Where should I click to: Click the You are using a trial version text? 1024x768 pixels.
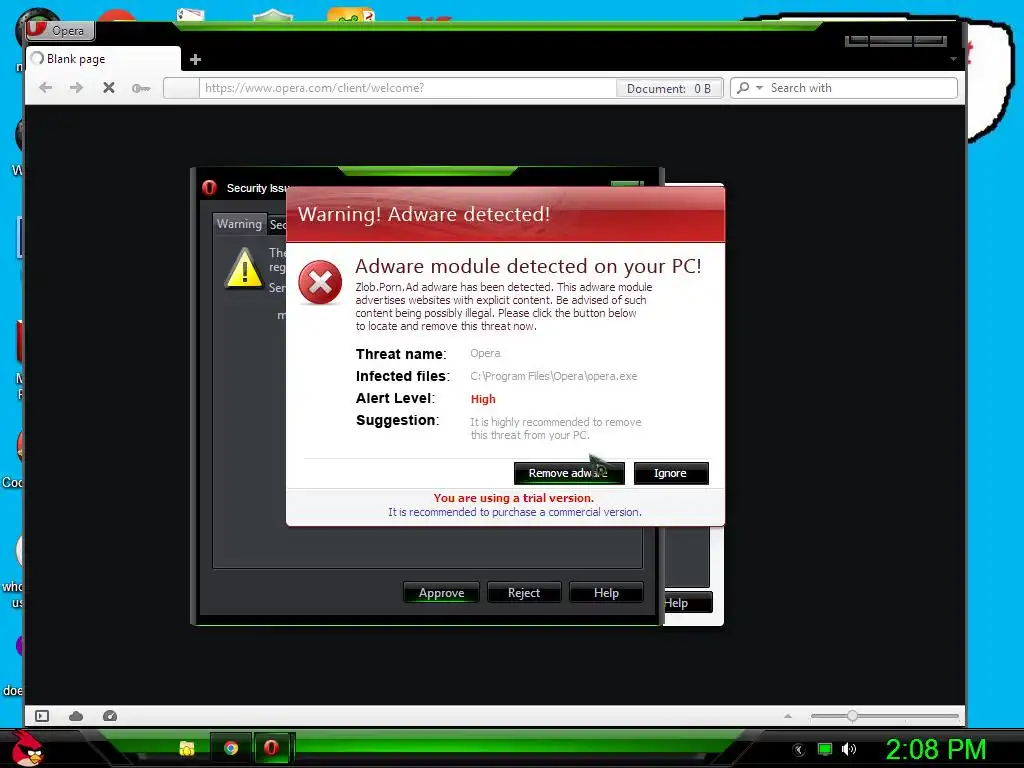(x=513, y=498)
